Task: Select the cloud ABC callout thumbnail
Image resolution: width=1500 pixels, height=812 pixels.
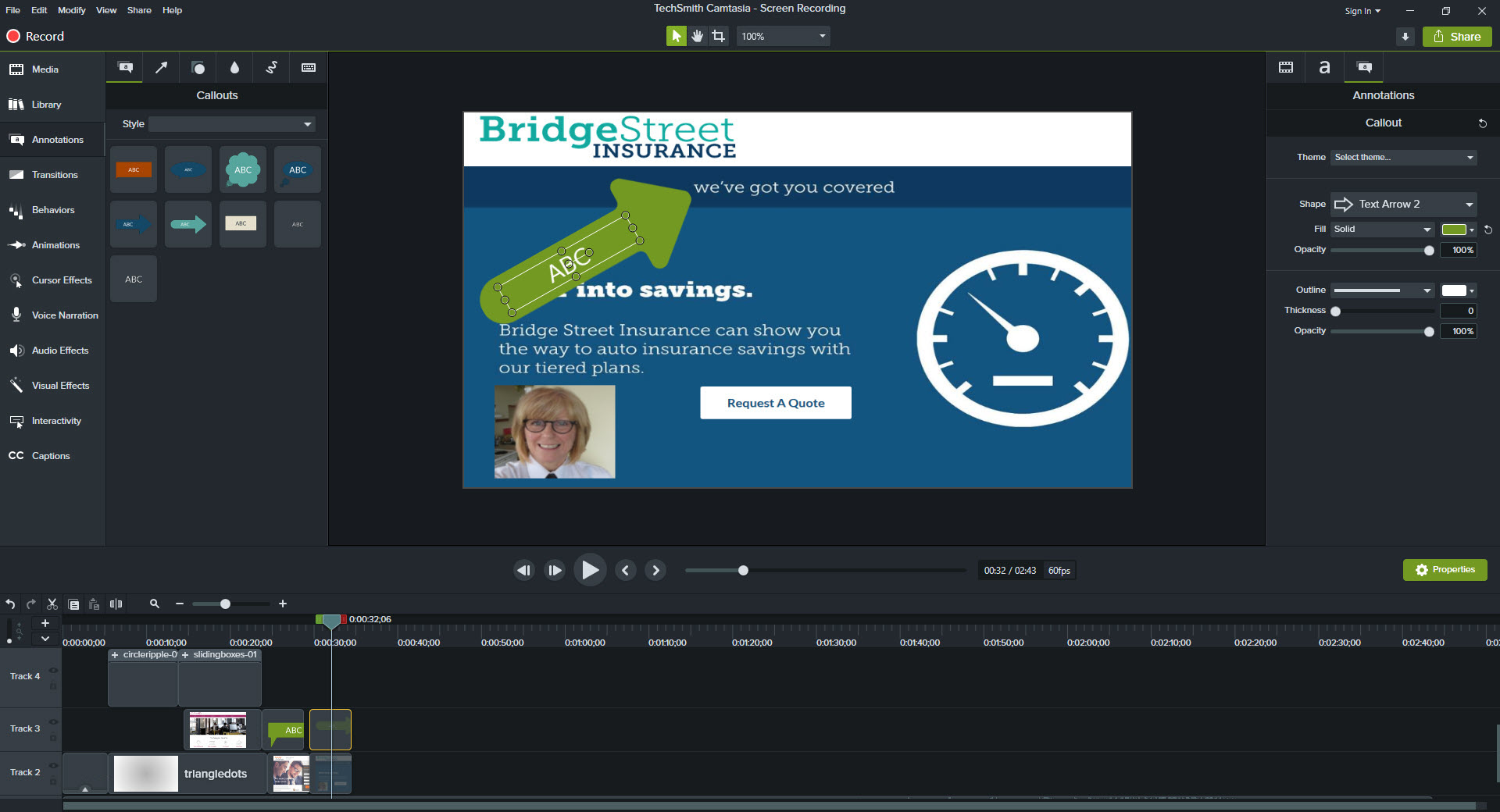Action: (243, 169)
